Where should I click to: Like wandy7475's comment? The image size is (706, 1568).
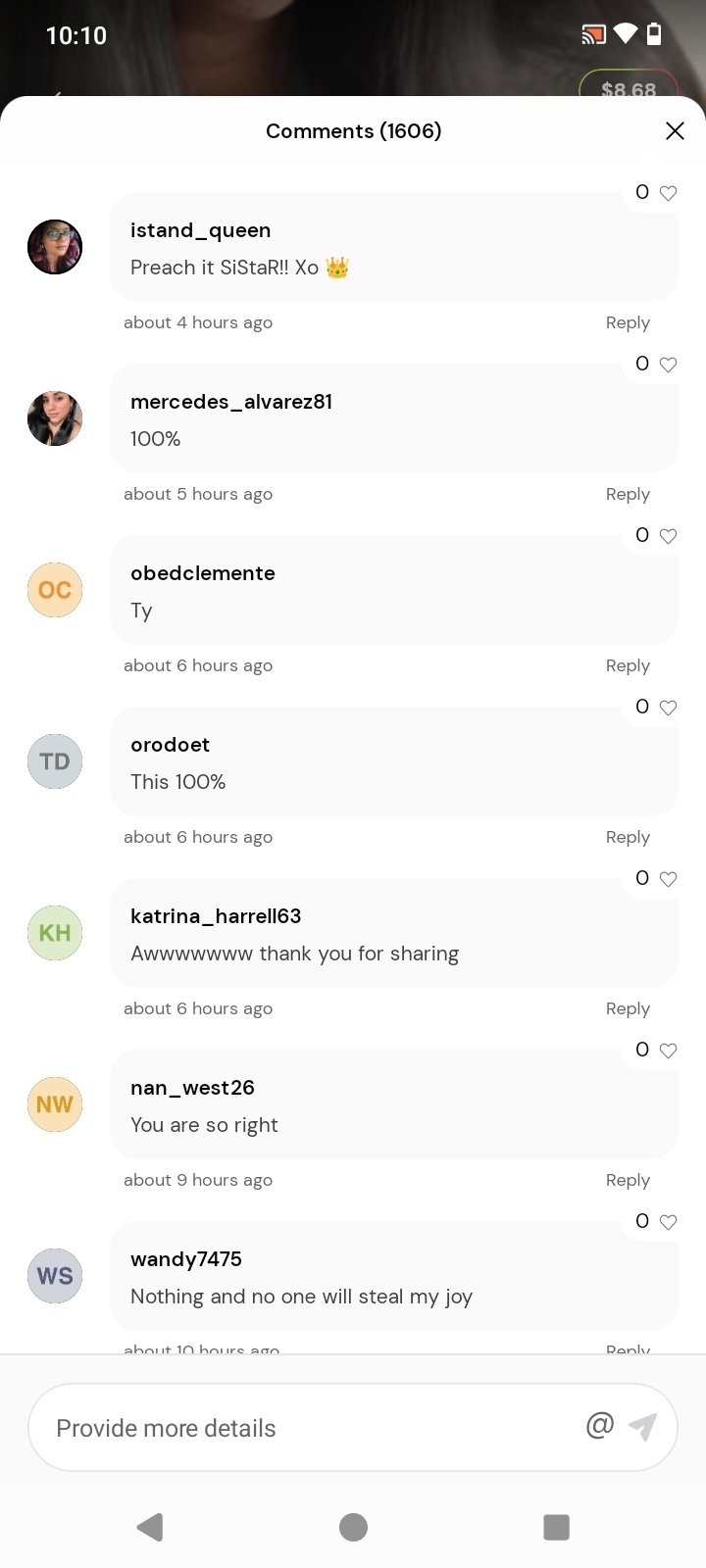[x=668, y=1222]
